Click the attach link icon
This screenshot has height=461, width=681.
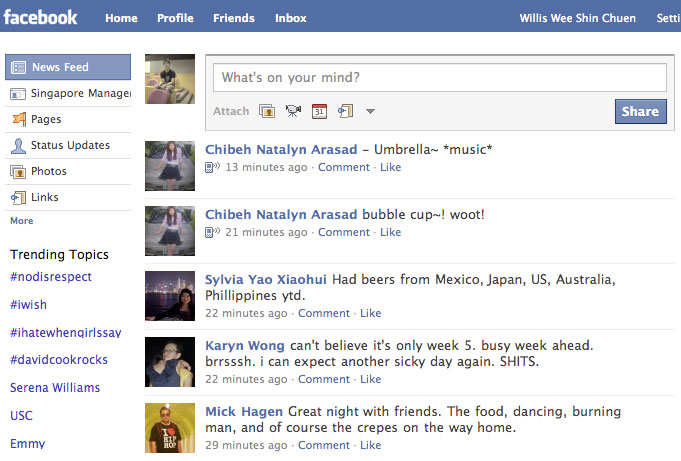tap(345, 112)
